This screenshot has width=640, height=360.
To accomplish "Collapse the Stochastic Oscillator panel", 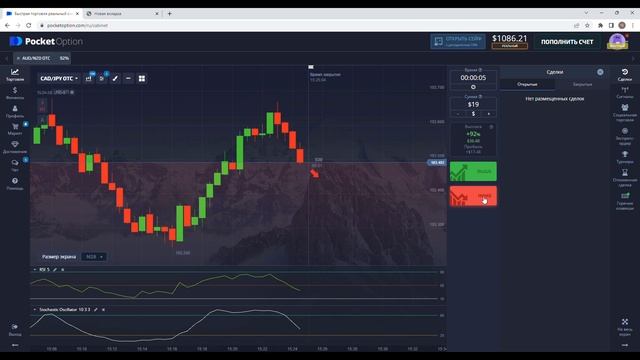I will pyautogui.click(x=35, y=310).
